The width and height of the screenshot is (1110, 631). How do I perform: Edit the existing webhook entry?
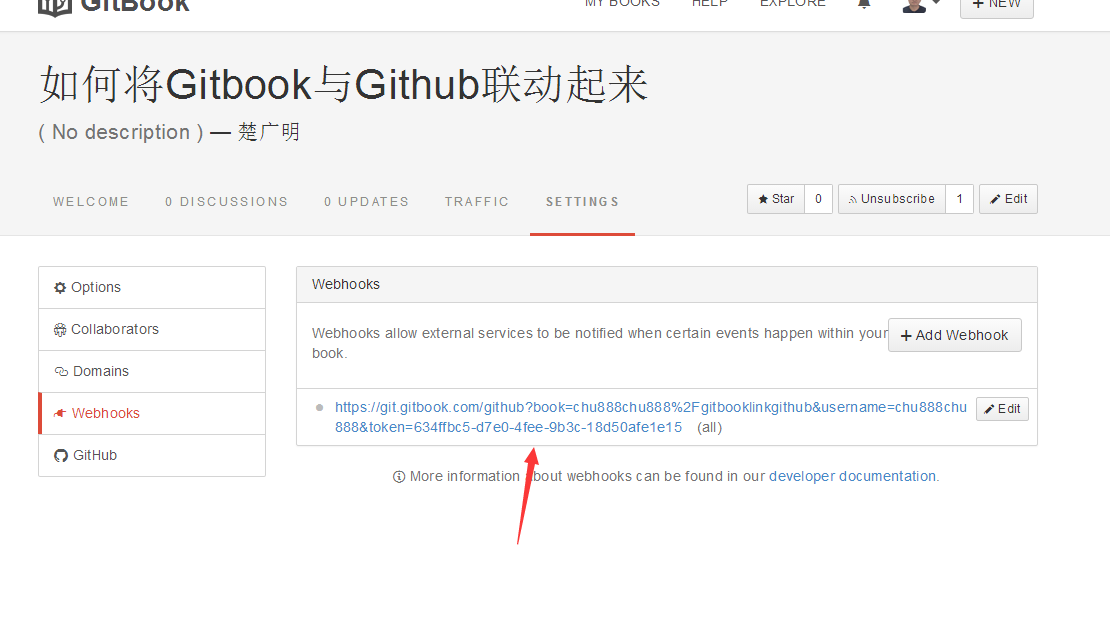point(1002,409)
